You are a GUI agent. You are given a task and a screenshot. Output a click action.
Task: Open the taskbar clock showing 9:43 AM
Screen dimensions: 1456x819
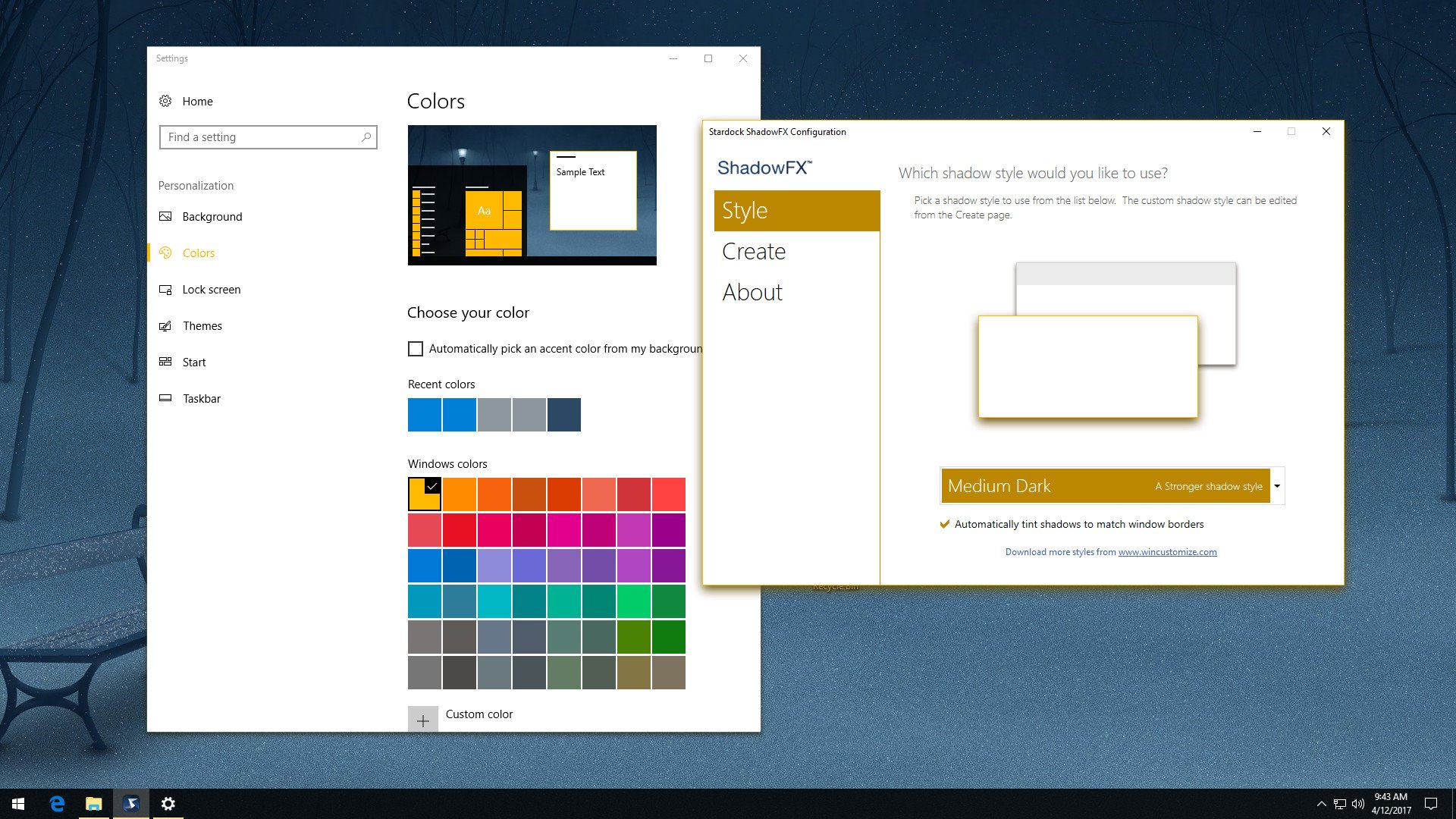point(1391,804)
